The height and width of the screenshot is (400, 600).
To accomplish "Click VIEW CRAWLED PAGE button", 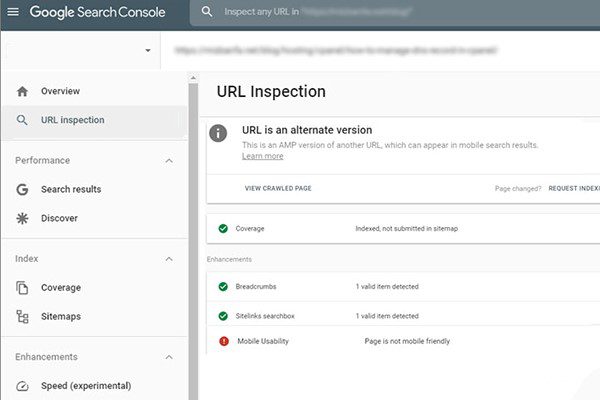I will [278, 188].
